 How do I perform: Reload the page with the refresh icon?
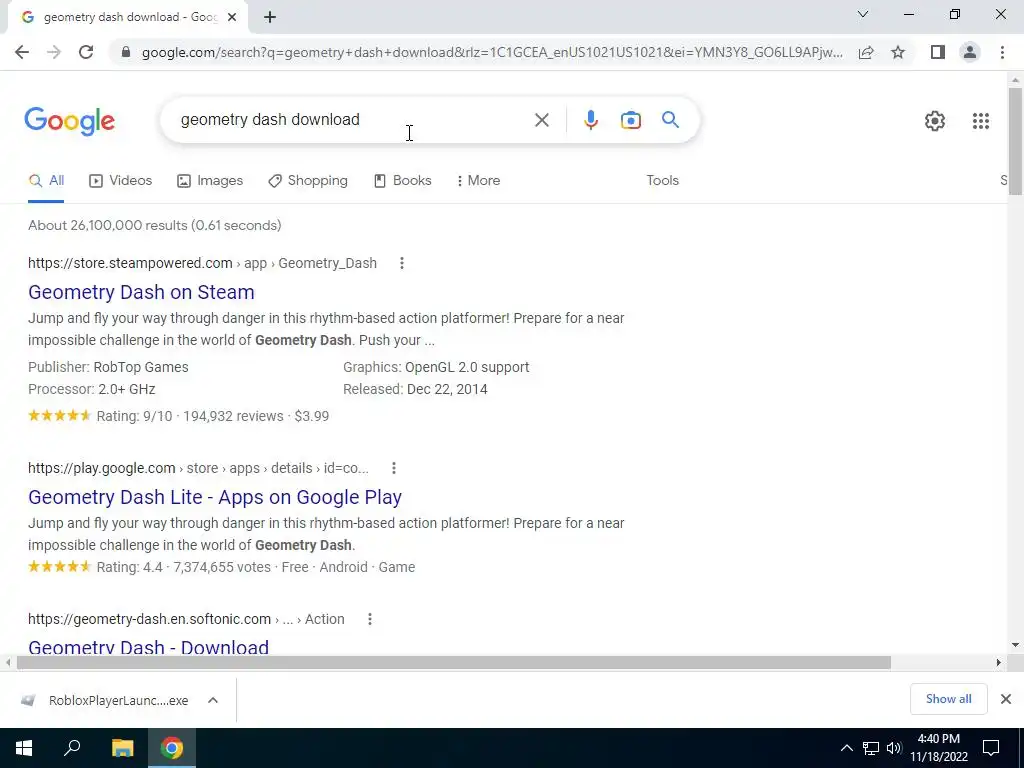(x=86, y=52)
